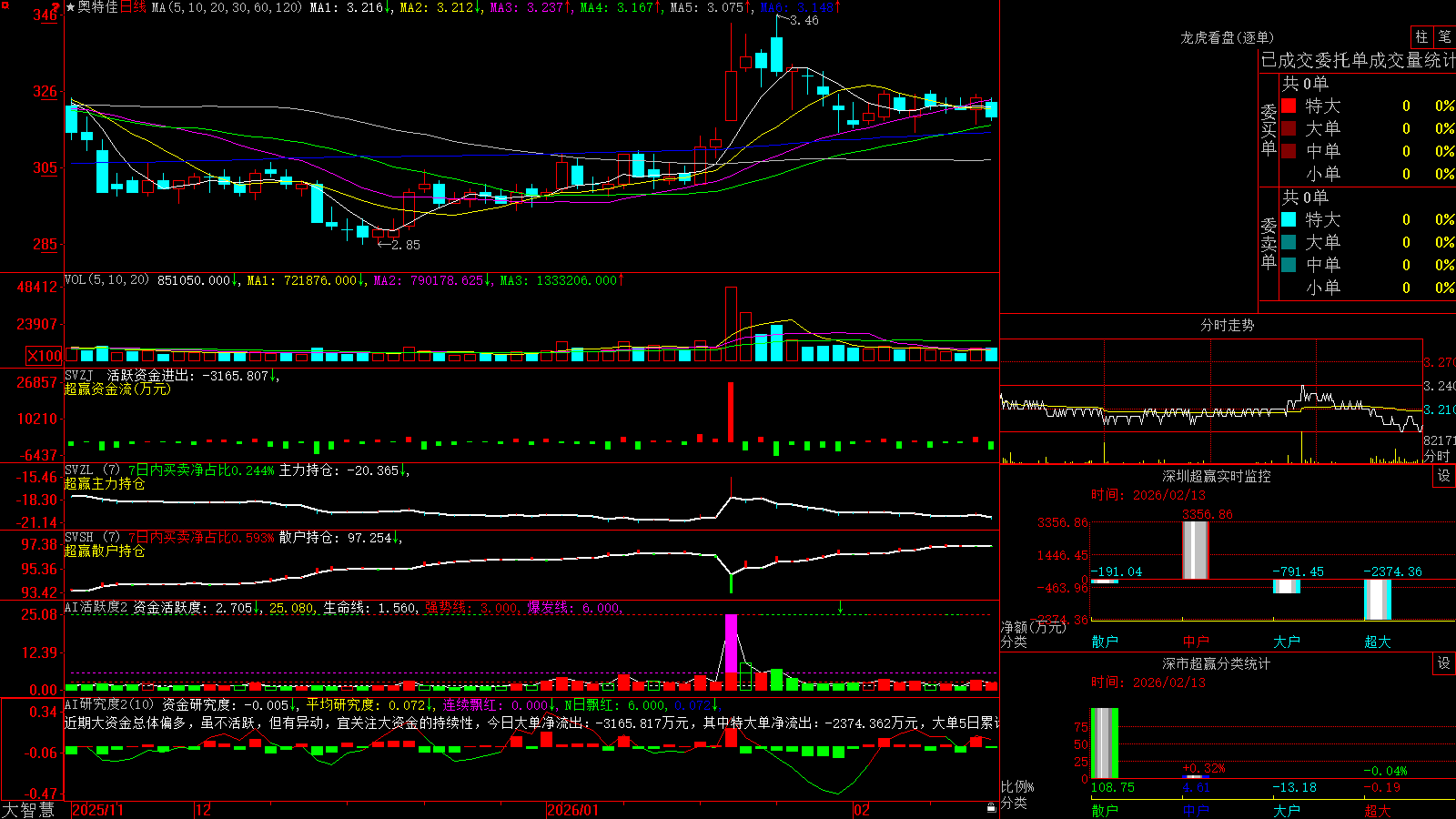Select the cyan 特大 sell-order swatch
This screenshot has width=1456, height=819.
tap(1289, 219)
